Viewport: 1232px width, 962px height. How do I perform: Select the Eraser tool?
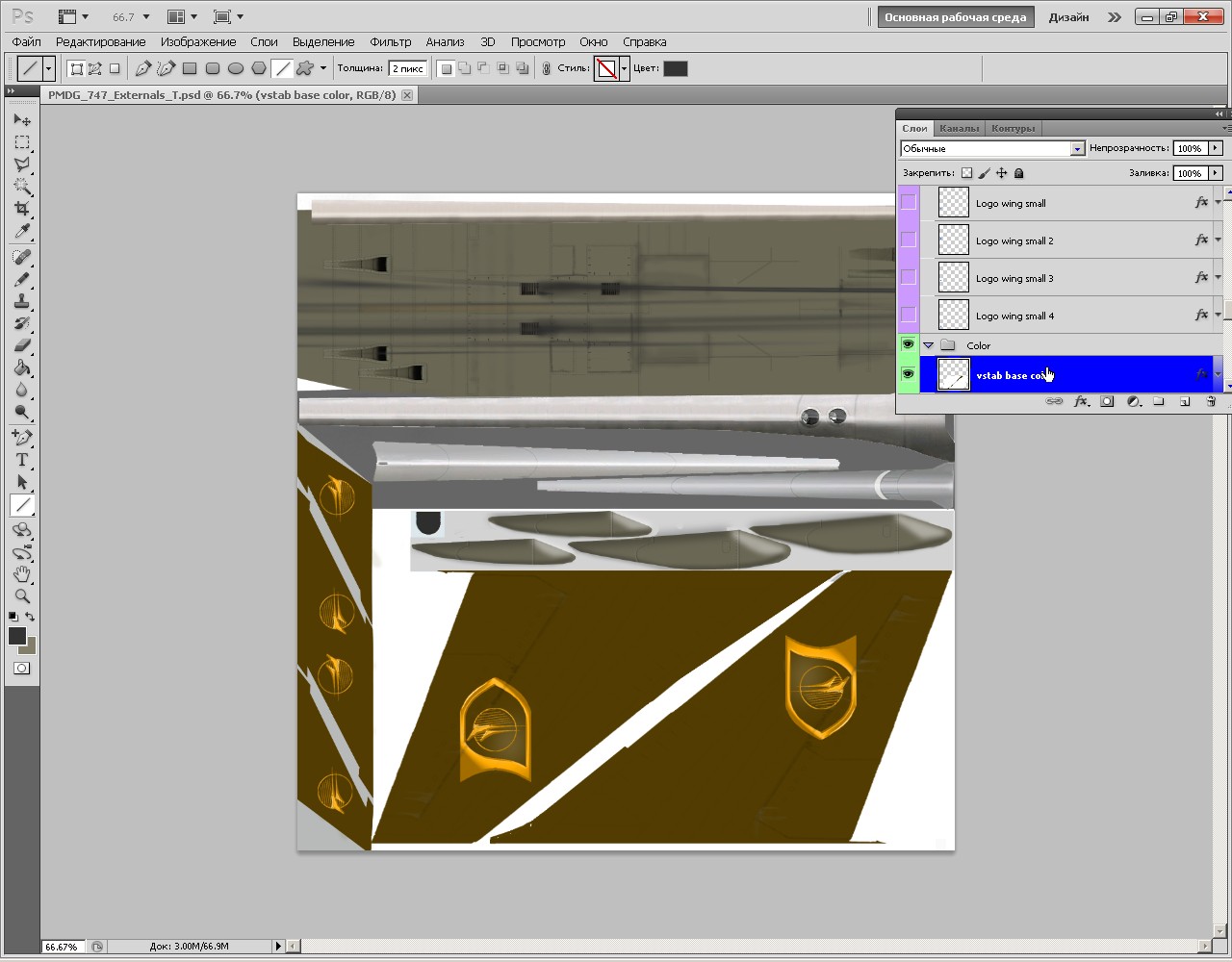click(22, 346)
